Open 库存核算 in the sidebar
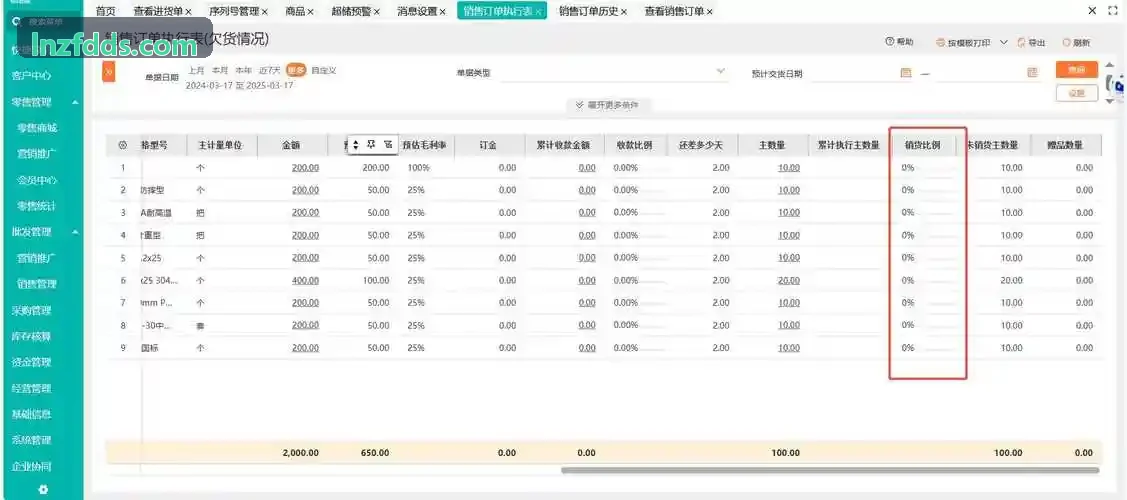 pyautogui.click(x=32, y=336)
